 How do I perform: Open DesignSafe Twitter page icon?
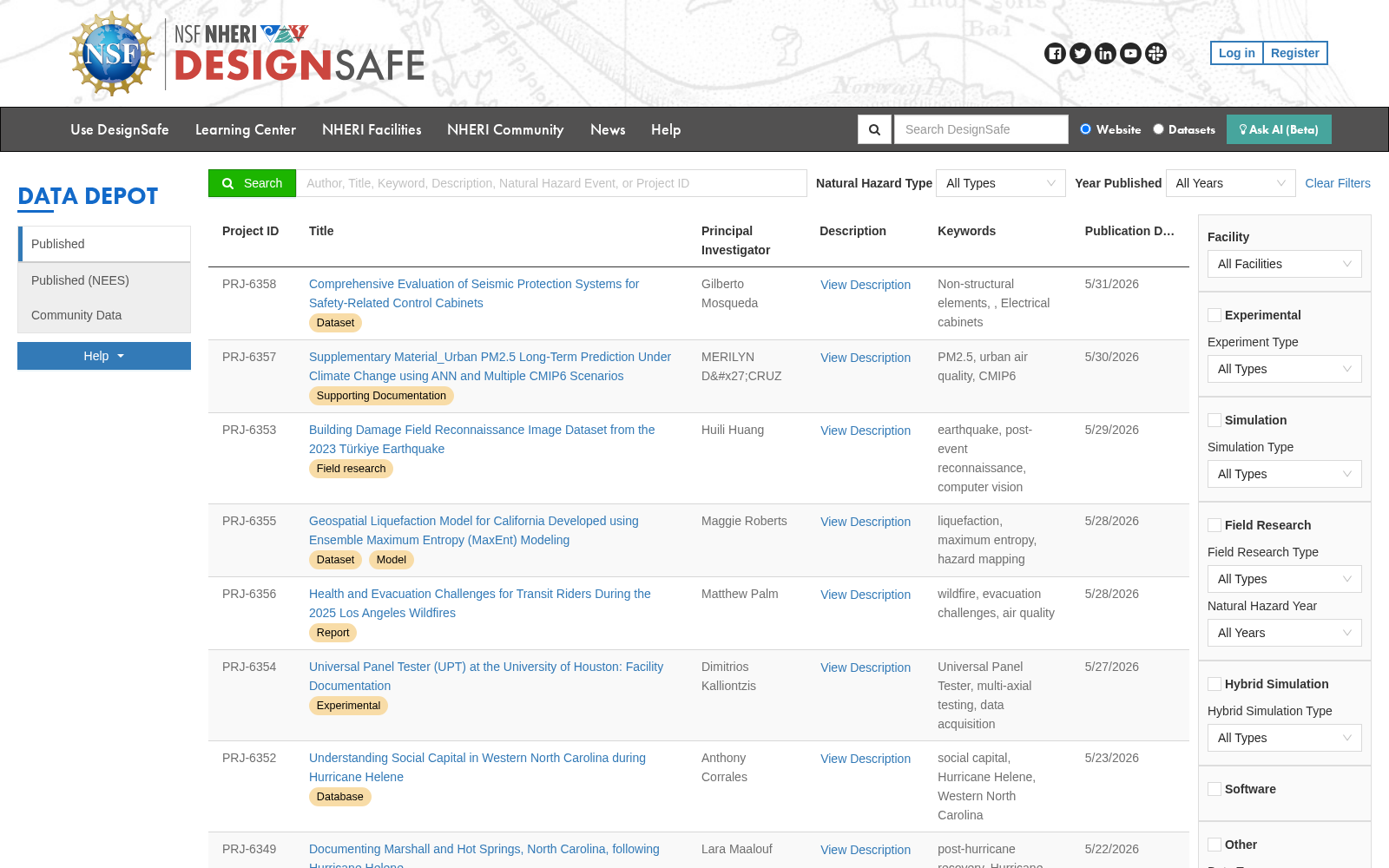coord(1080,54)
